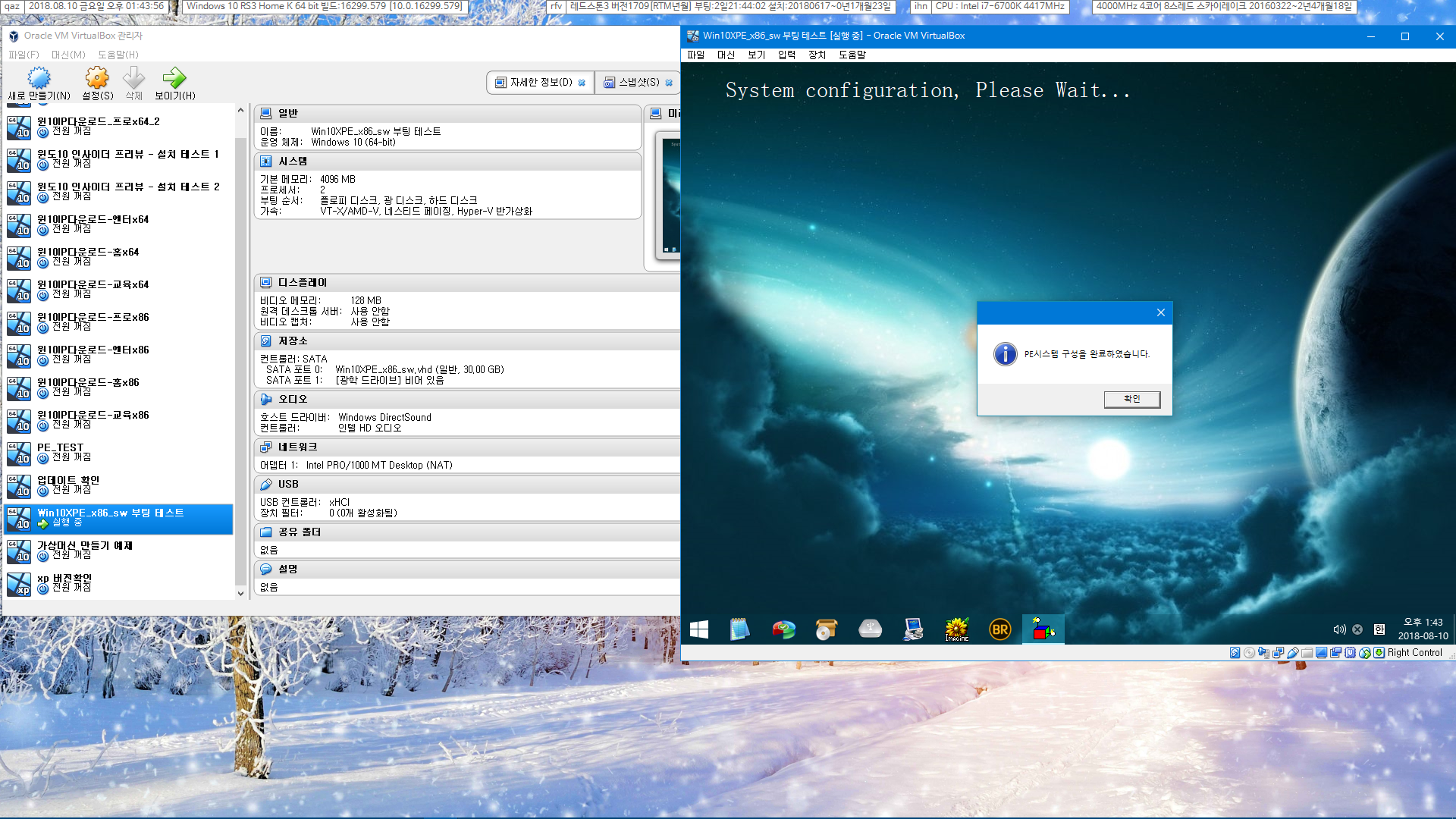Select the running Win10XPE_x86_sw VM entry
1456x819 pixels.
119,519
